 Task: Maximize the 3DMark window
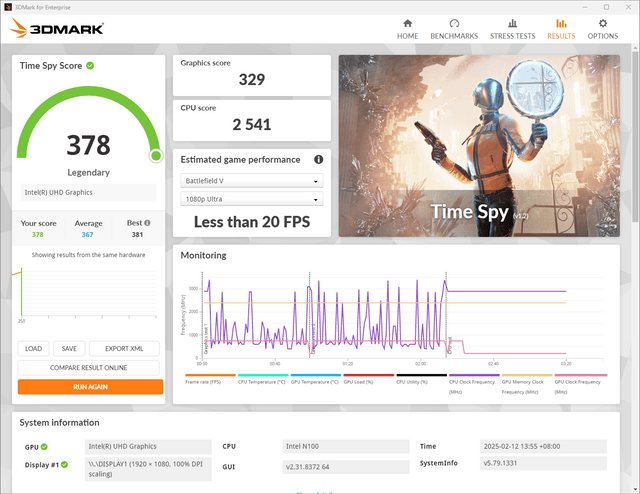tap(606, 7)
